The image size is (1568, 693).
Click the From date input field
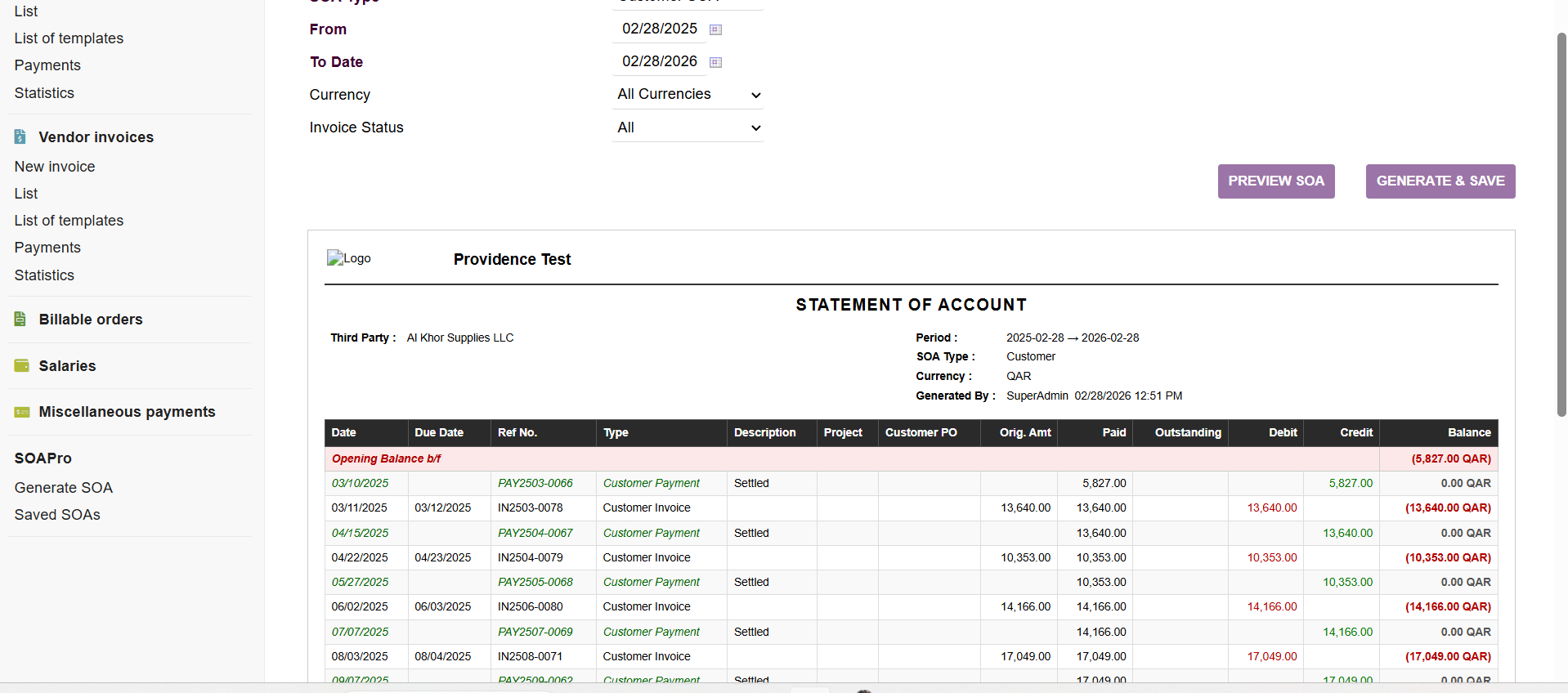tap(659, 29)
